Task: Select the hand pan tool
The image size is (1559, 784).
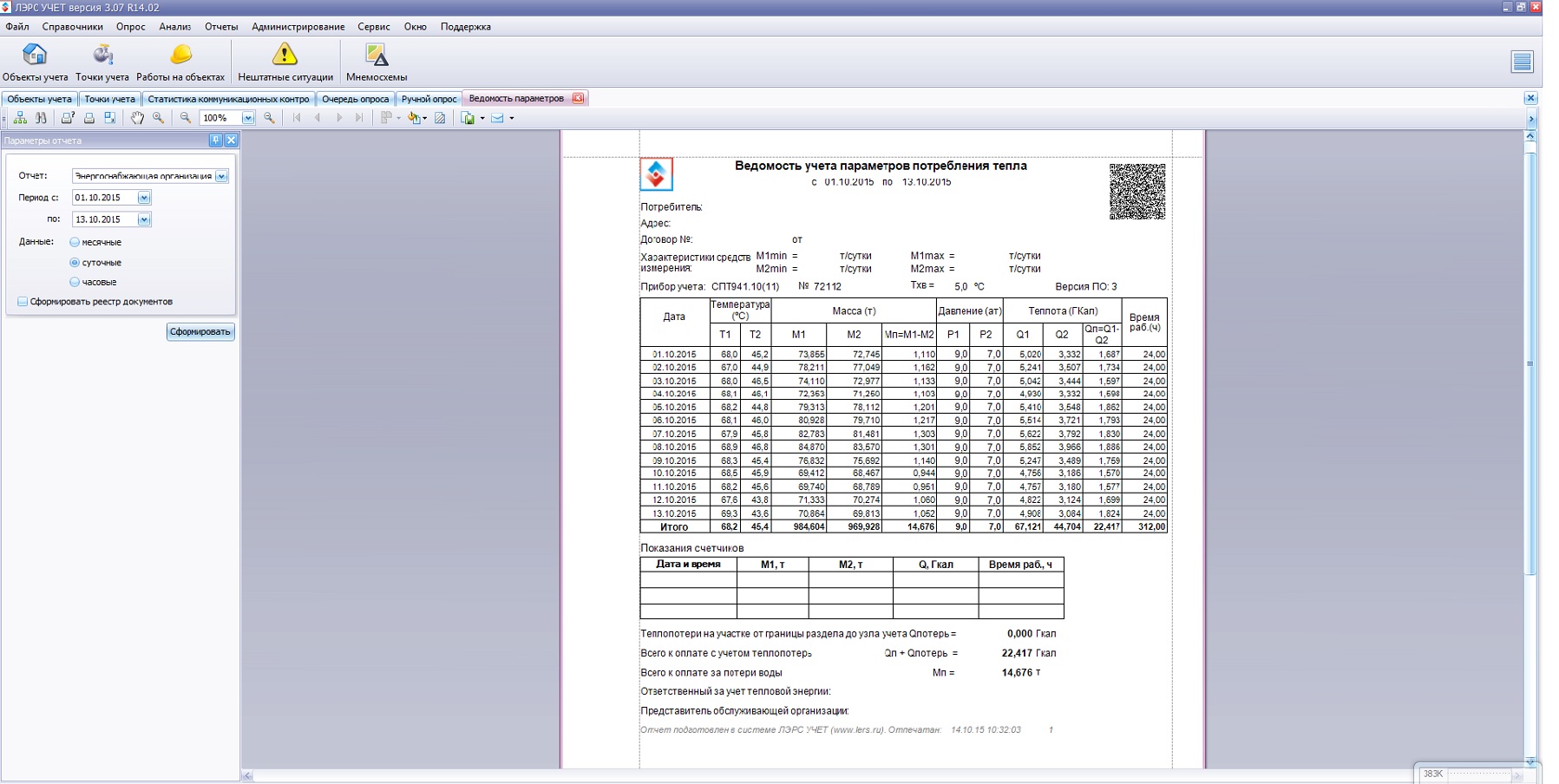Action: pyautogui.click(x=137, y=118)
